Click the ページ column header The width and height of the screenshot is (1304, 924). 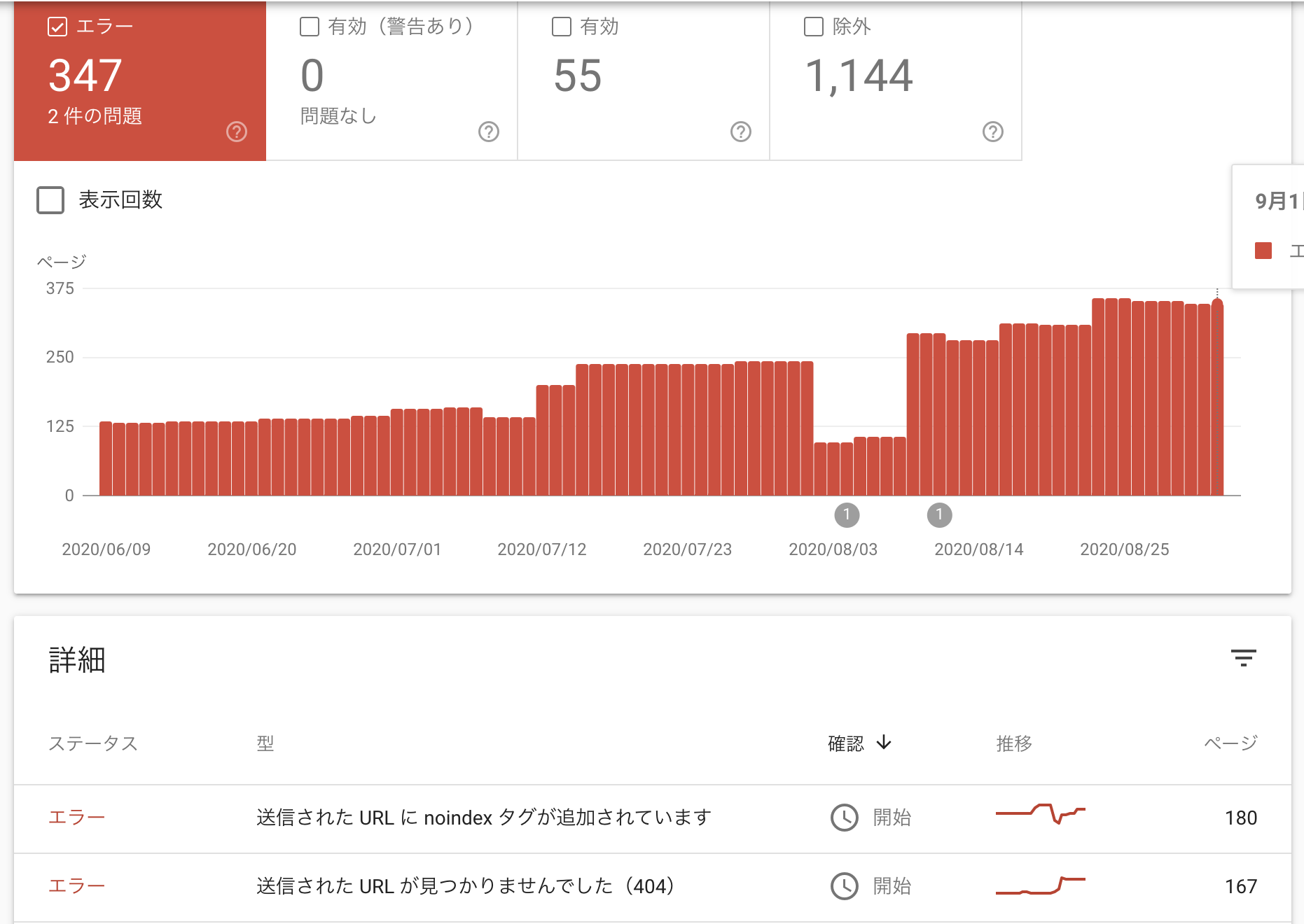point(1230,743)
